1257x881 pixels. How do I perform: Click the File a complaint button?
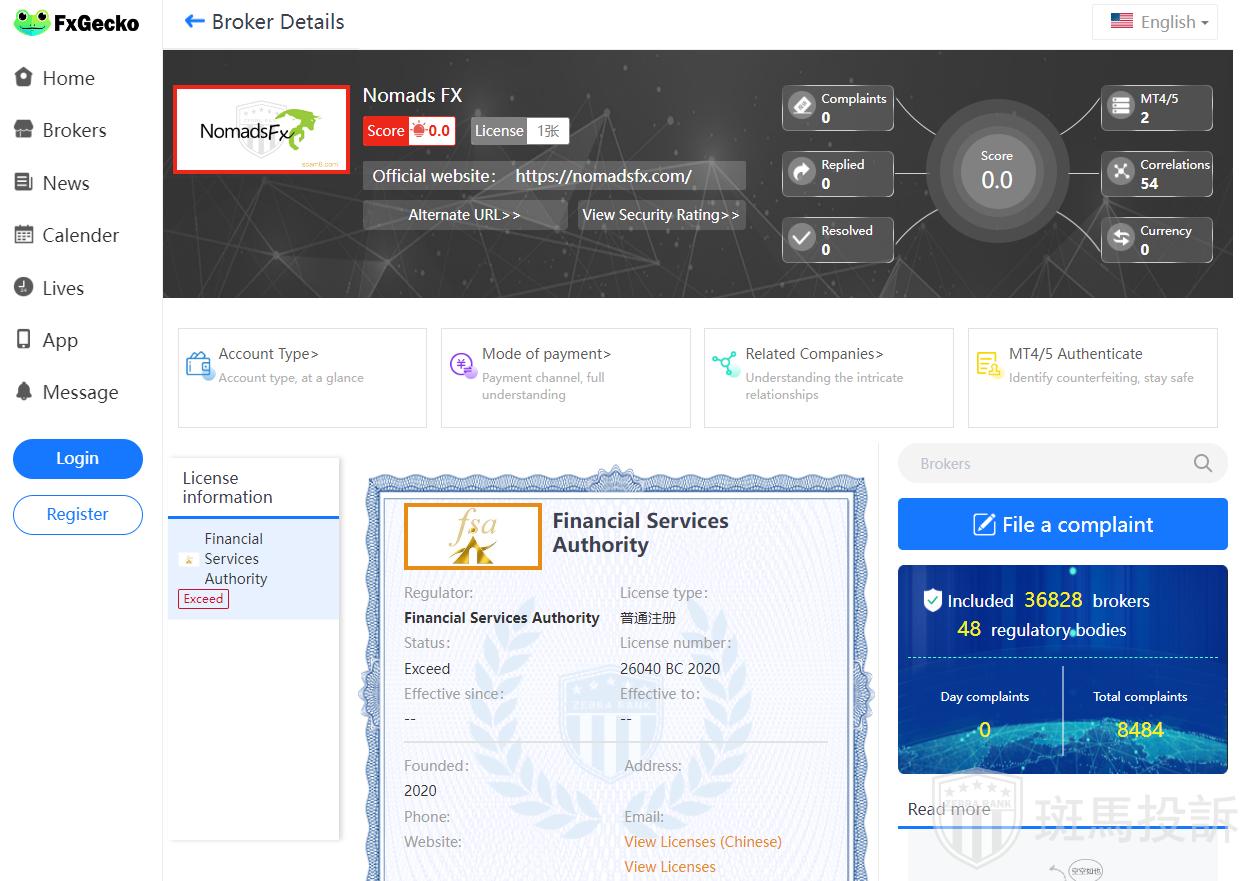1062,524
